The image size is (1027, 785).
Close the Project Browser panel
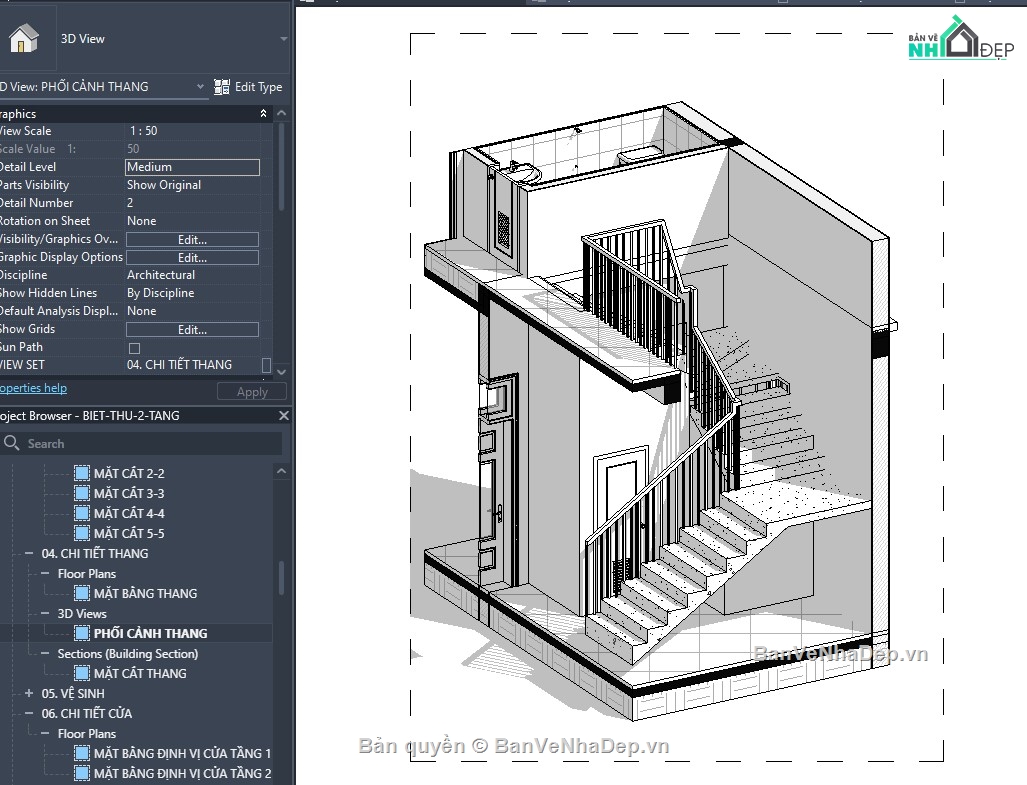coord(284,415)
